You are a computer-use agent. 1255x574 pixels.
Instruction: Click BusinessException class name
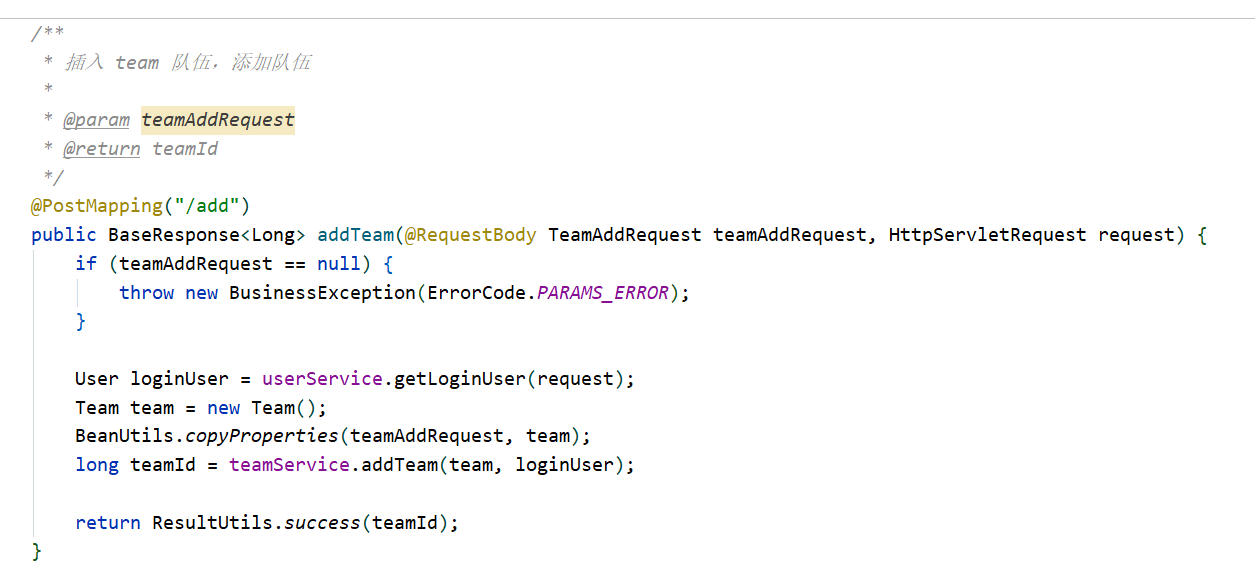323,293
